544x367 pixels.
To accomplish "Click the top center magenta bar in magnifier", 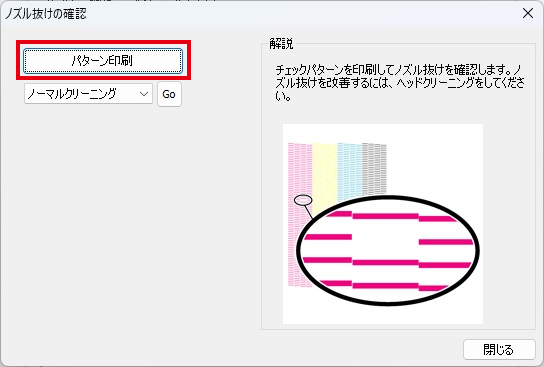I will tap(385, 216).
